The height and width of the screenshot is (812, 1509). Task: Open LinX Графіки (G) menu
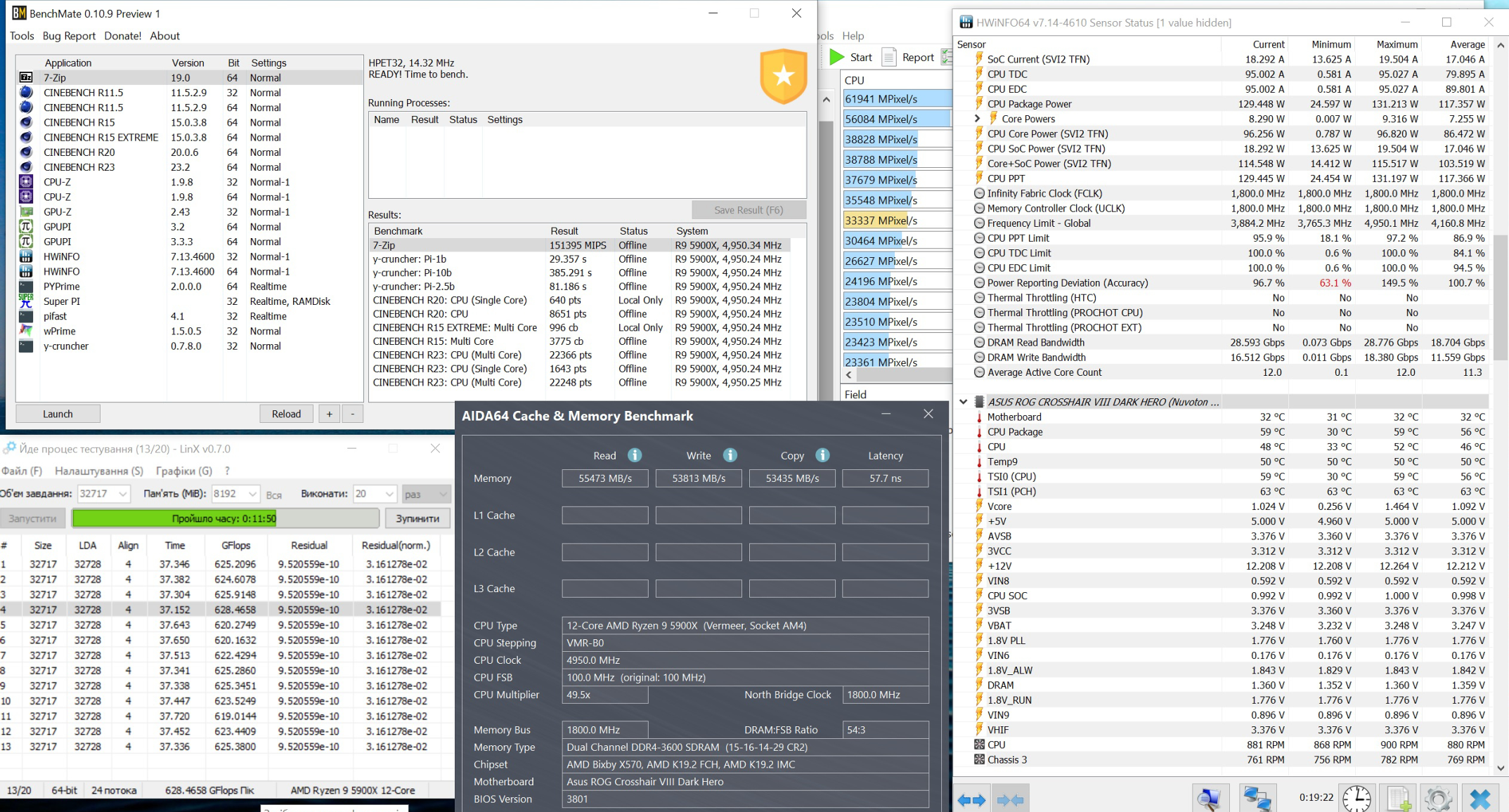click(184, 471)
